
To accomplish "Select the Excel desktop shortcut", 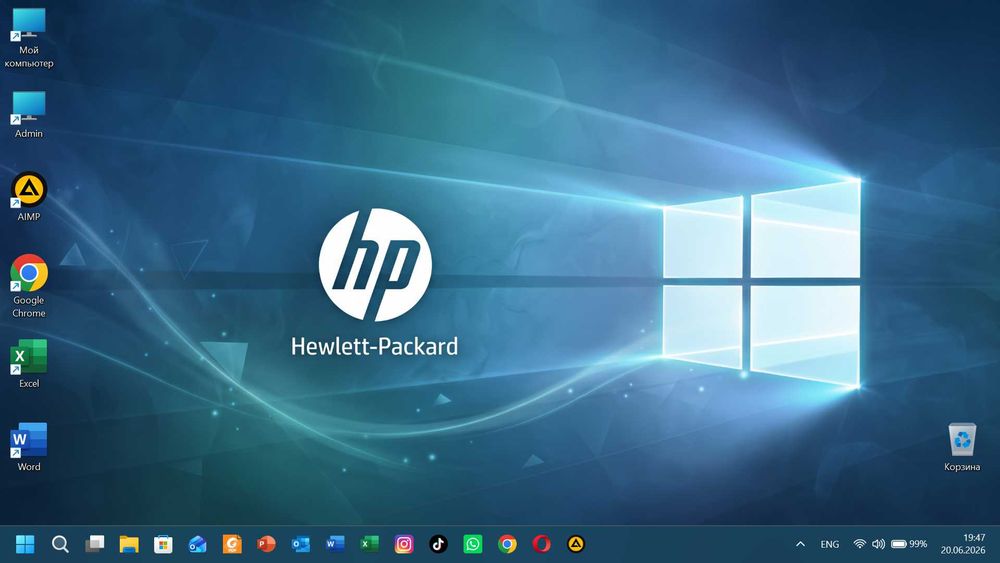I will [x=29, y=363].
